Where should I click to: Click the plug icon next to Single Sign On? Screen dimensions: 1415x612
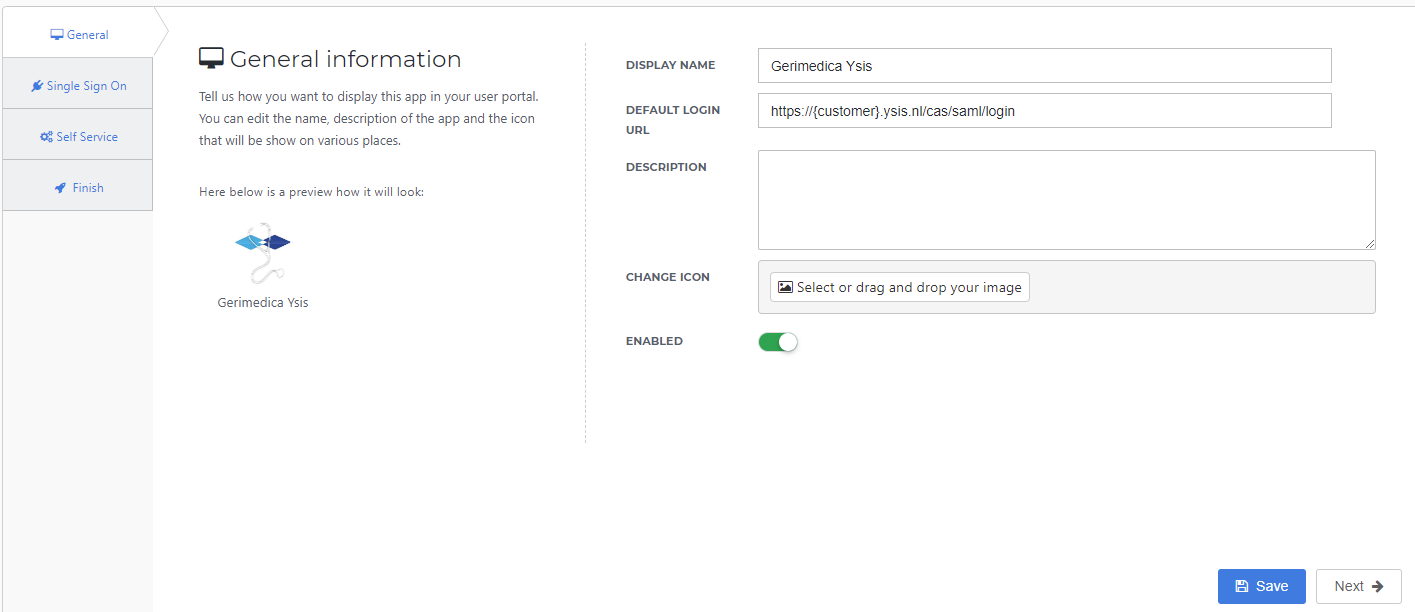click(x=37, y=86)
